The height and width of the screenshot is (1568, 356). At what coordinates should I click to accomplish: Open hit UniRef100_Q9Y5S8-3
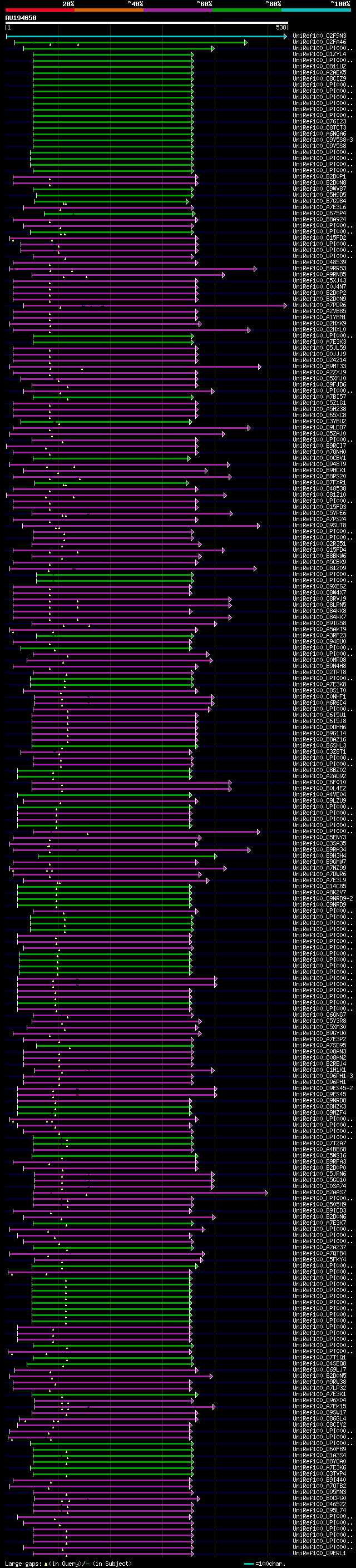tap(323, 140)
